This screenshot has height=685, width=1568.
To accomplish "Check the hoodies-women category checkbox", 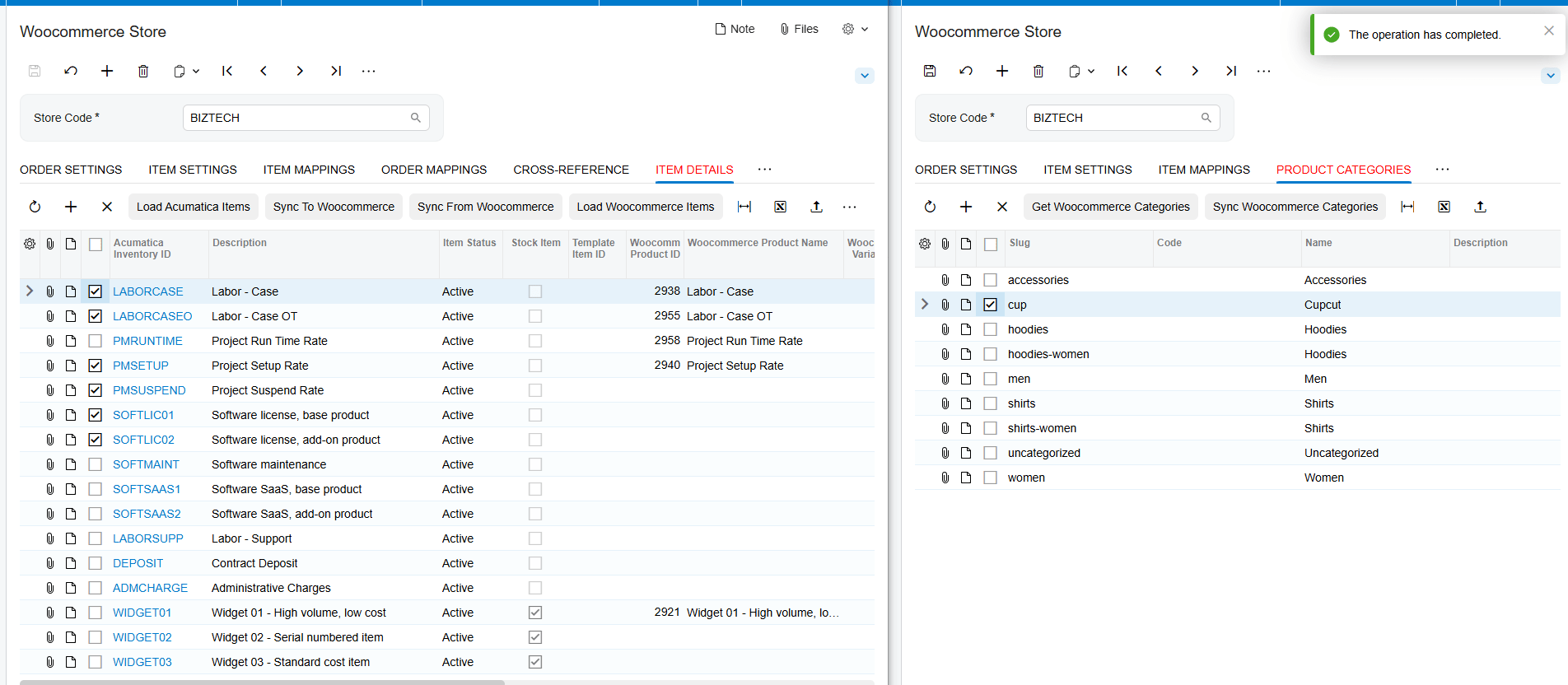I will 991,354.
